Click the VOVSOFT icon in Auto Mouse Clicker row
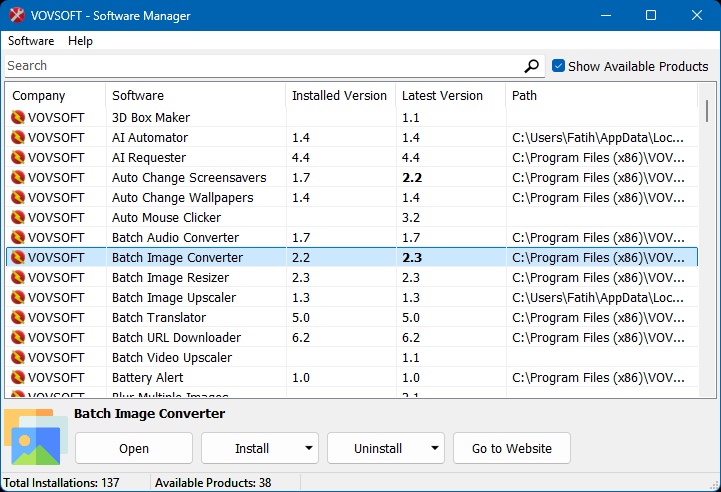The height and width of the screenshot is (492, 721). [18, 217]
